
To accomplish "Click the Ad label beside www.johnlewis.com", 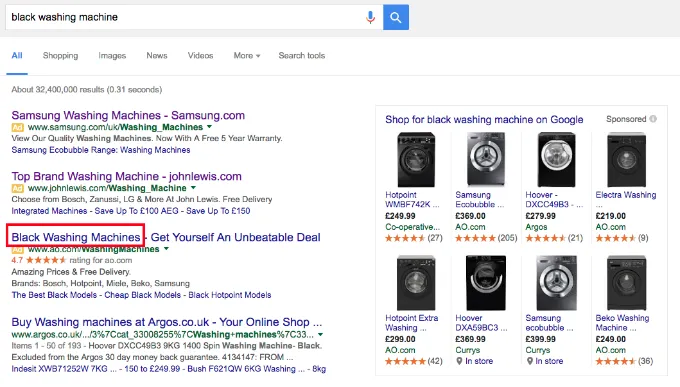I will coord(17,188).
